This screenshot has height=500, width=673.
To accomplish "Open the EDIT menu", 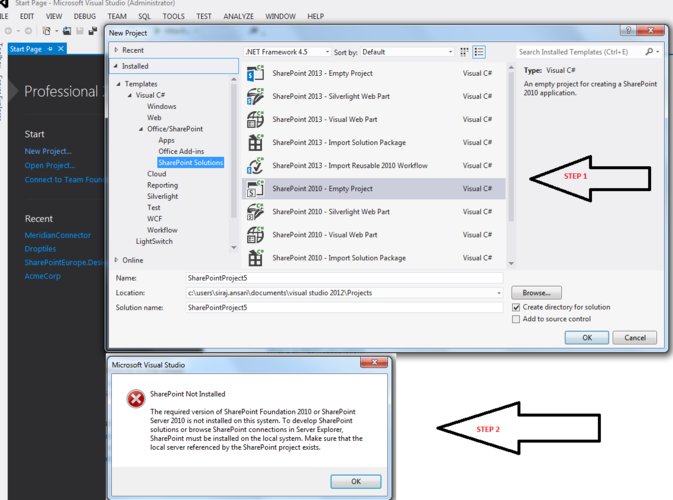I will click(27, 16).
